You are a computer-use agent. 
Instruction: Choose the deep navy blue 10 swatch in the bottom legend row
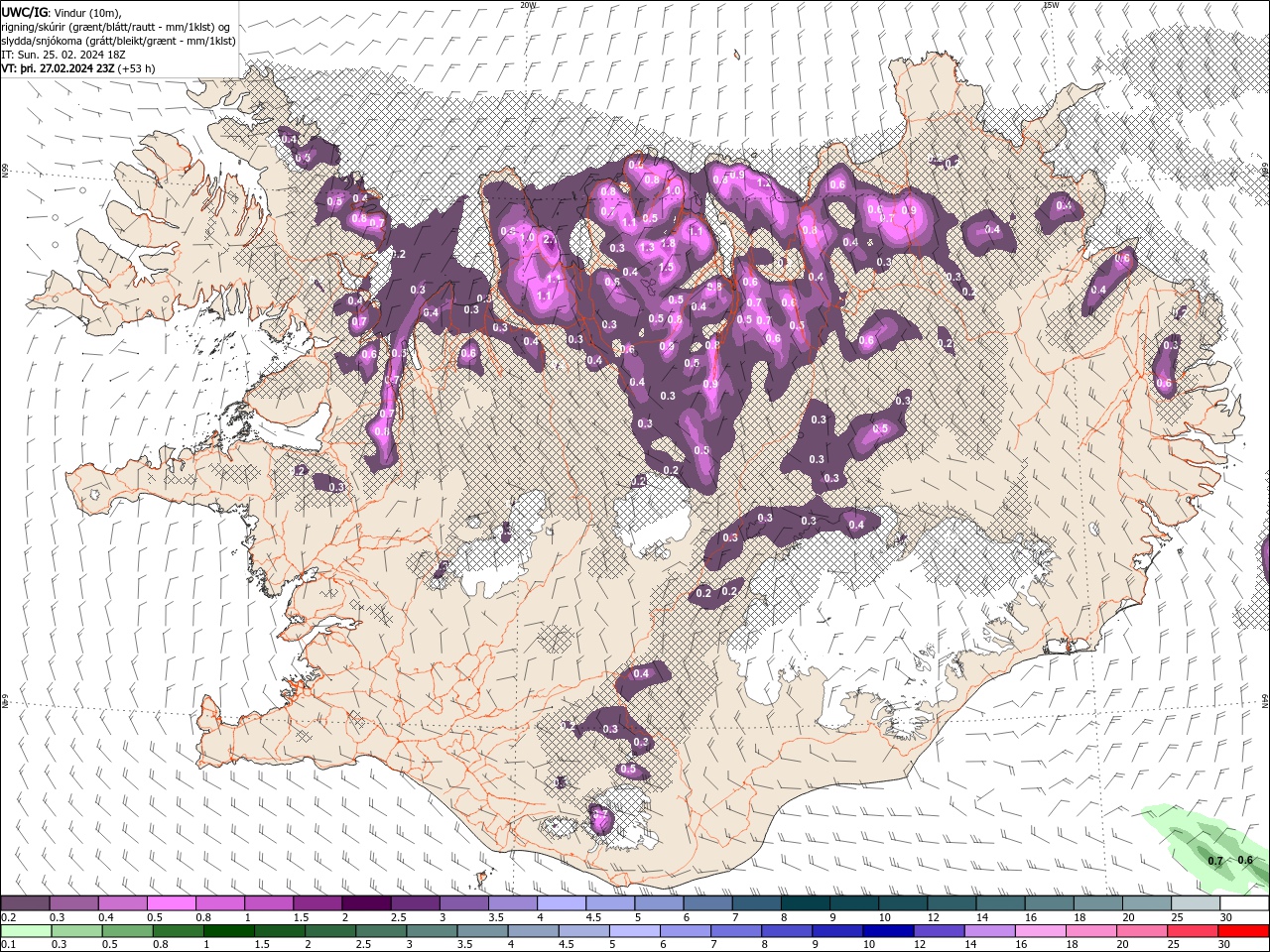tap(887, 930)
